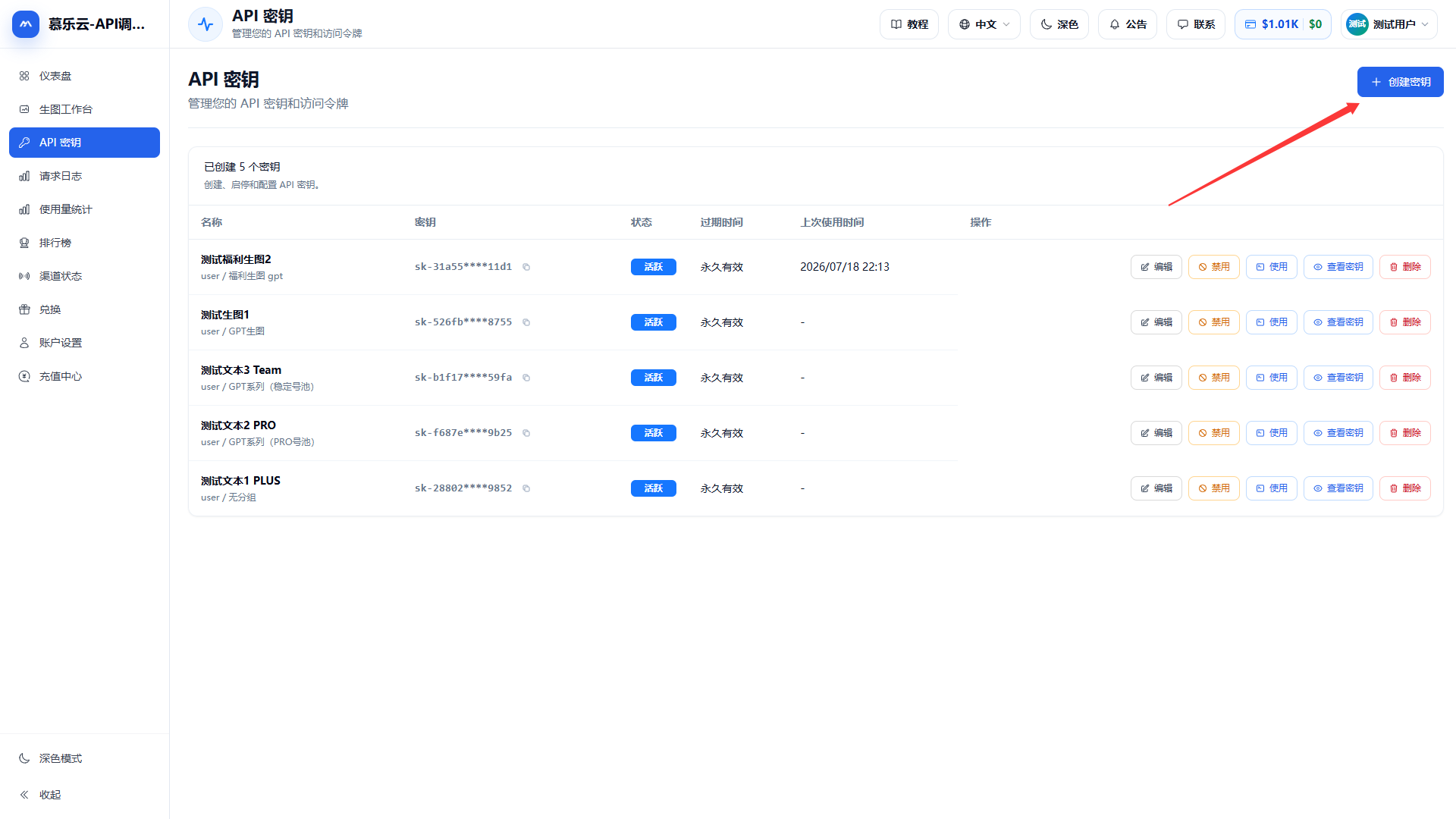1456x819 pixels.
Task: Toggle 深色 theme in top bar
Action: pyautogui.click(x=1059, y=24)
